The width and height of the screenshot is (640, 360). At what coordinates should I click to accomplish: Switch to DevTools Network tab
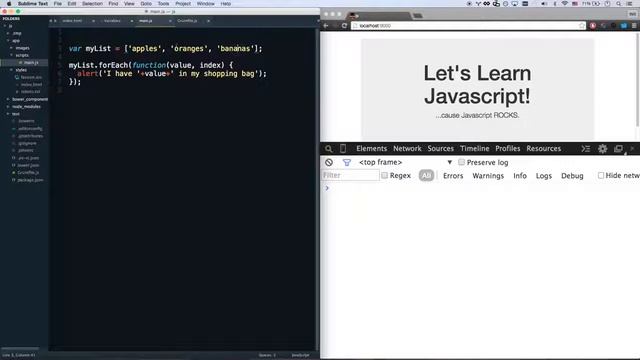pos(407,149)
